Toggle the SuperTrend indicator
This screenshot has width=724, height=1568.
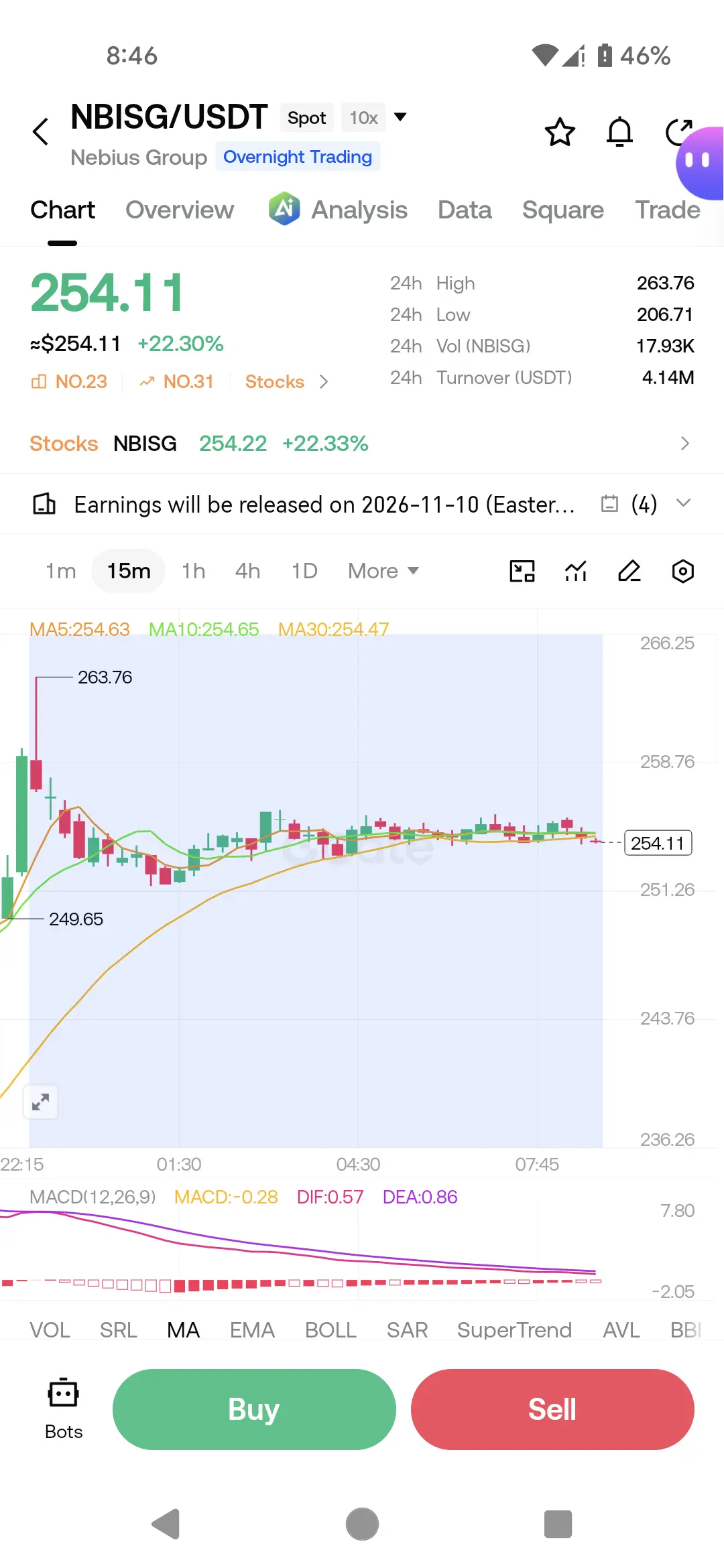[514, 1330]
